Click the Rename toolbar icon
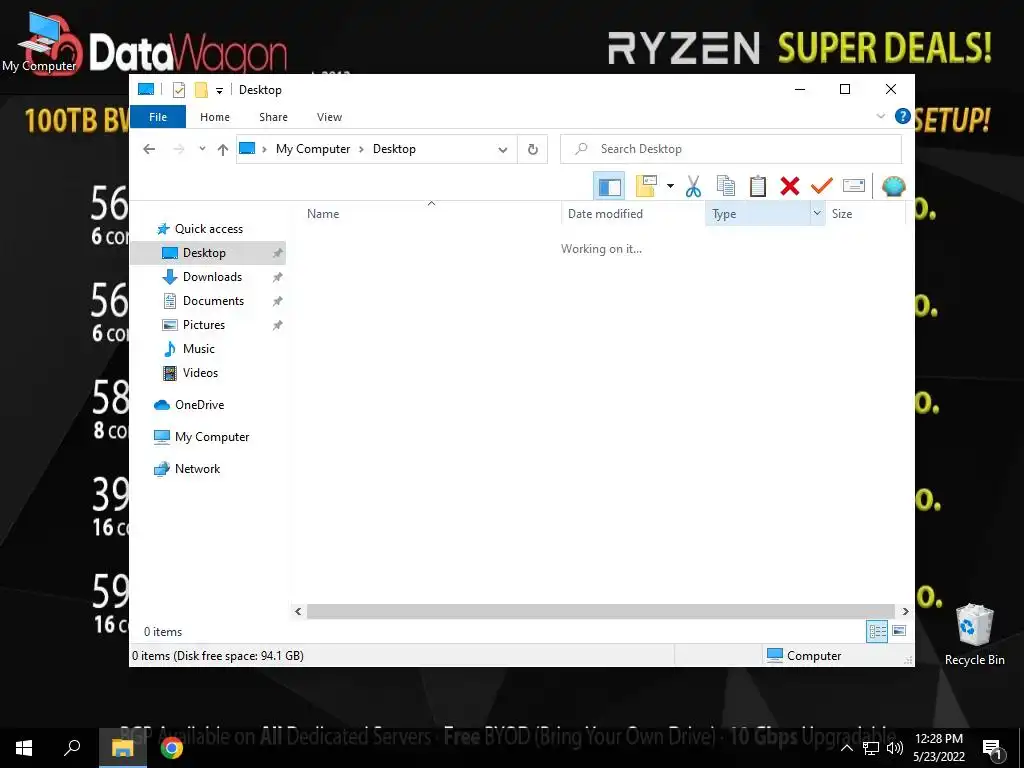This screenshot has height=768, width=1024. point(854,186)
